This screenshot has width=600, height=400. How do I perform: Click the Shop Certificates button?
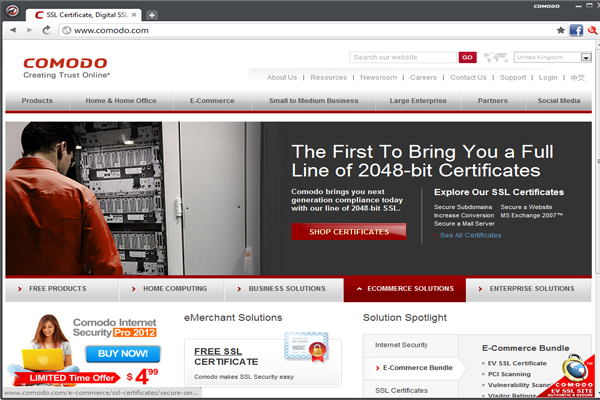[349, 232]
